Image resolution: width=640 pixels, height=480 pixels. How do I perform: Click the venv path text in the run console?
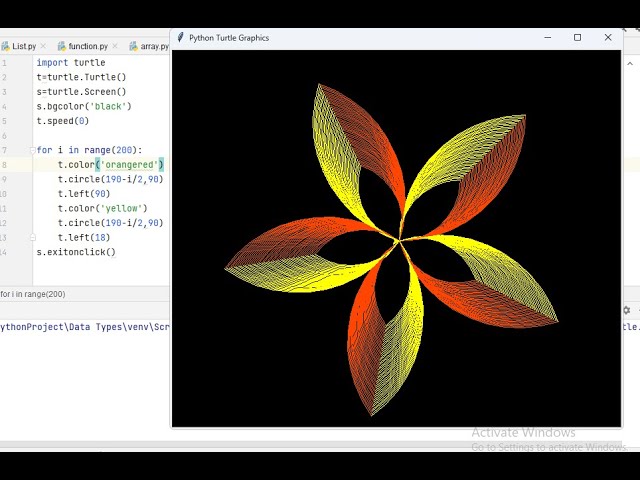84,327
